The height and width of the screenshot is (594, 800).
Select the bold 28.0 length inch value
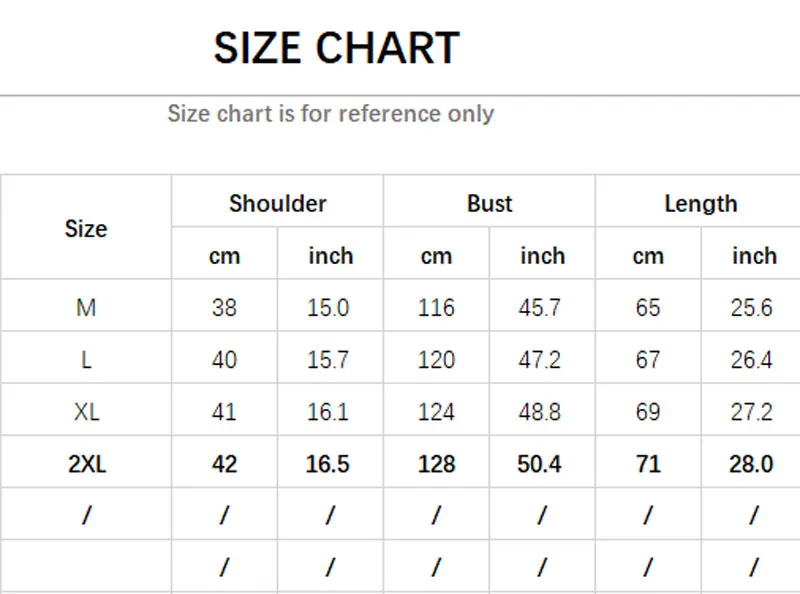click(751, 463)
